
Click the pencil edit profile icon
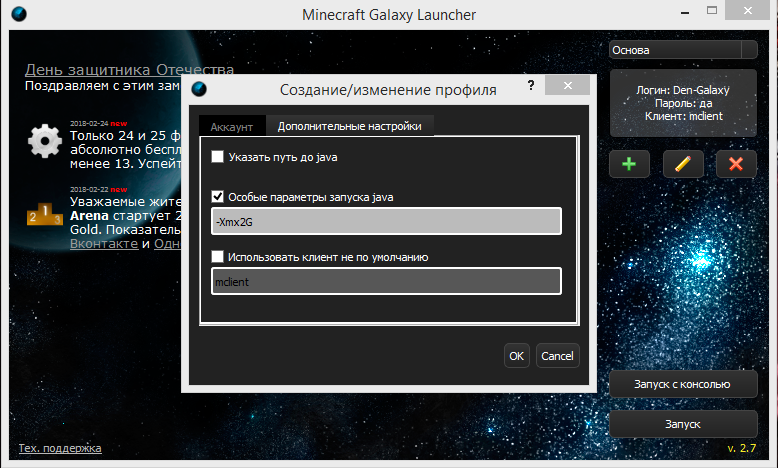pos(683,164)
